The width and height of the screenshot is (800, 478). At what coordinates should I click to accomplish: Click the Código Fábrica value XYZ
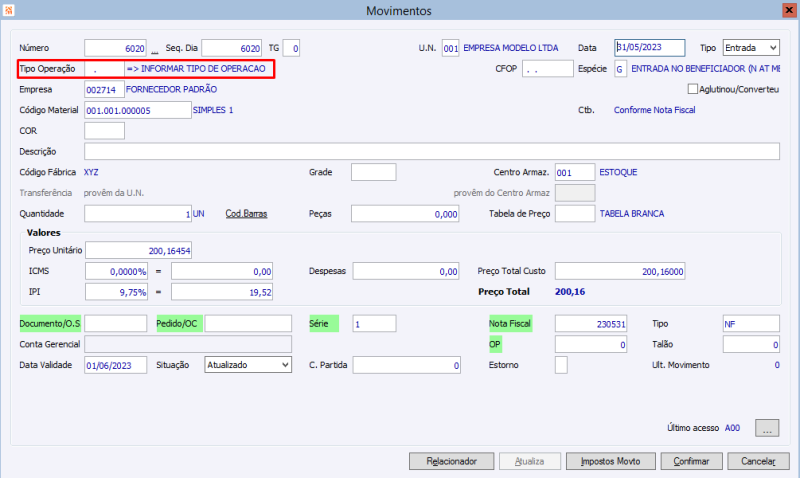coord(91,172)
